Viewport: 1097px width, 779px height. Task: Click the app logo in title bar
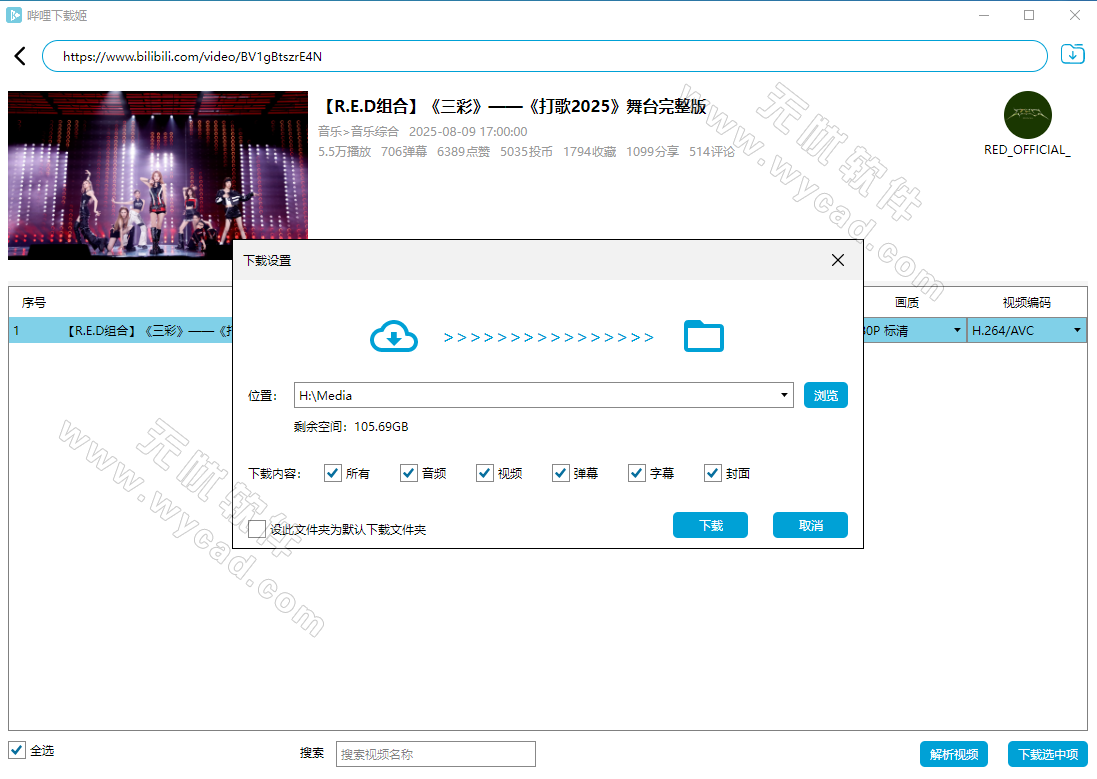pyautogui.click(x=14, y=15)
